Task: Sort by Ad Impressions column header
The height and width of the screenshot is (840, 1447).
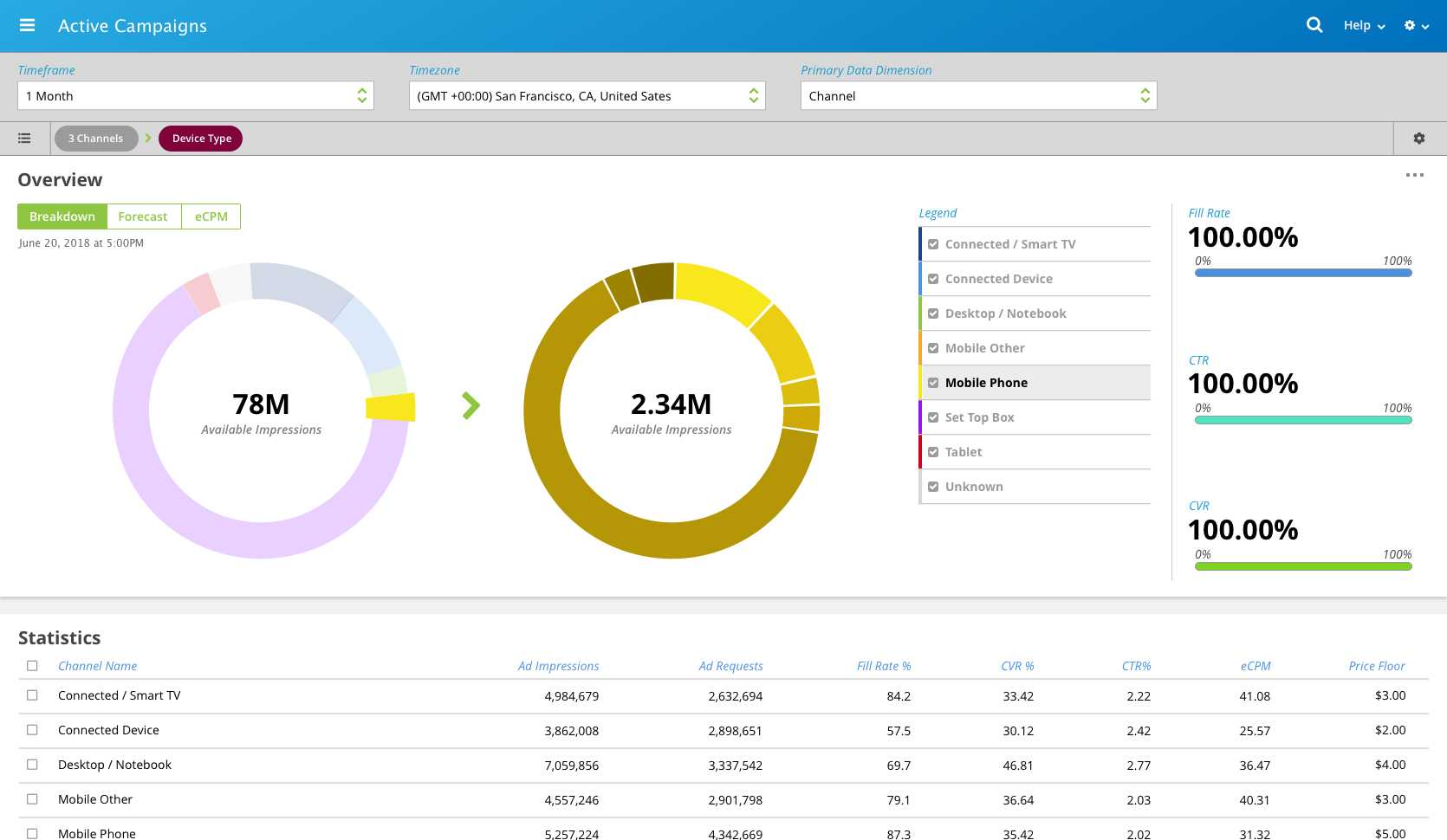Action: coord(558,666)
